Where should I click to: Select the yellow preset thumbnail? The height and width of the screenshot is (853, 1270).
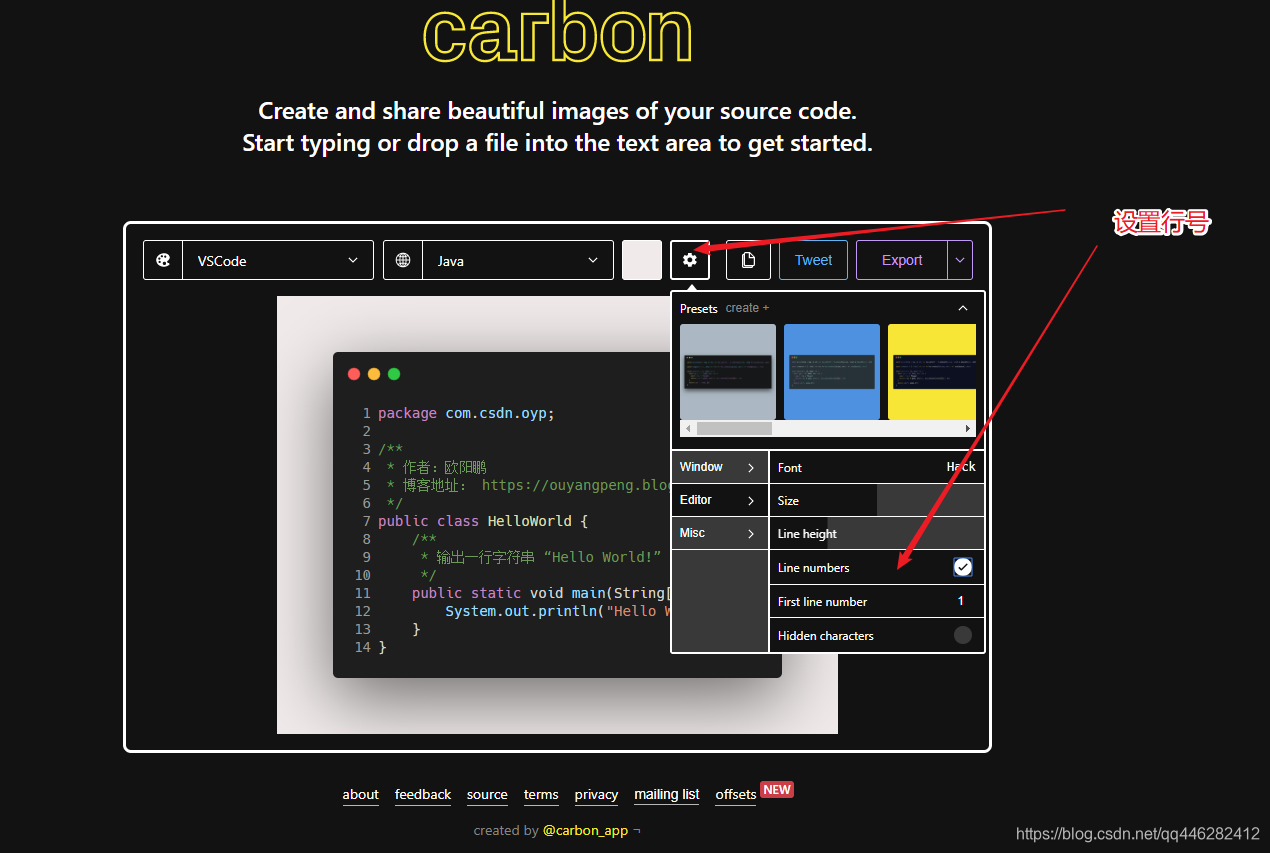tap(932, 372)
